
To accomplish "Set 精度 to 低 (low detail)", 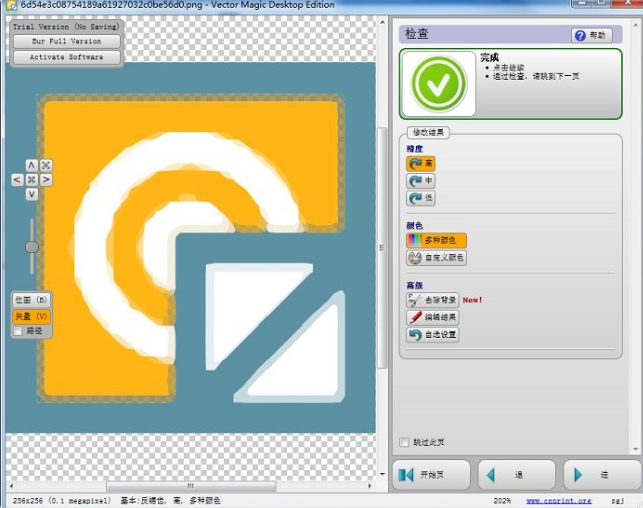I will (x=421, y=198).
